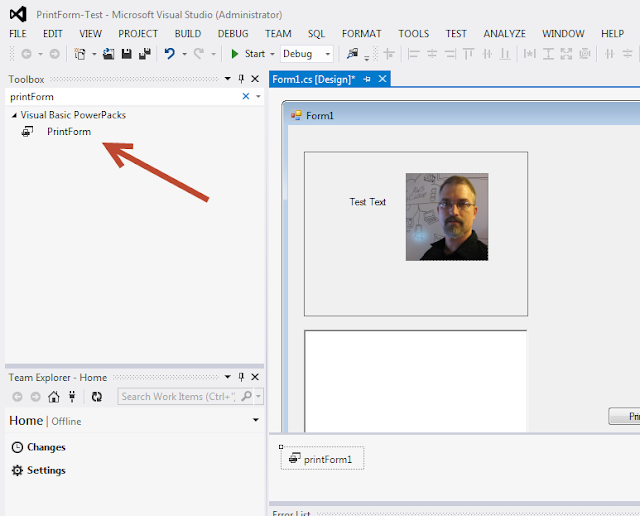
Task: Close the Team Explorer panel
Action: tap(255, 377)
